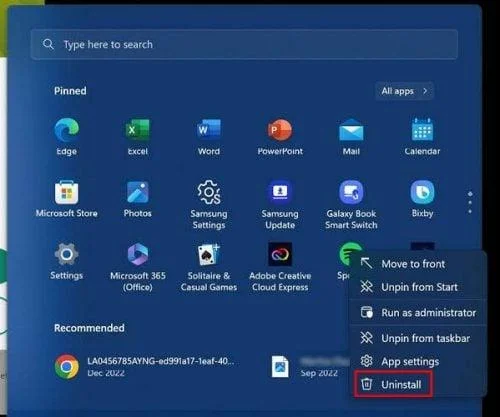Open the Word app
500x417 pixels.
tap(209, 137)
